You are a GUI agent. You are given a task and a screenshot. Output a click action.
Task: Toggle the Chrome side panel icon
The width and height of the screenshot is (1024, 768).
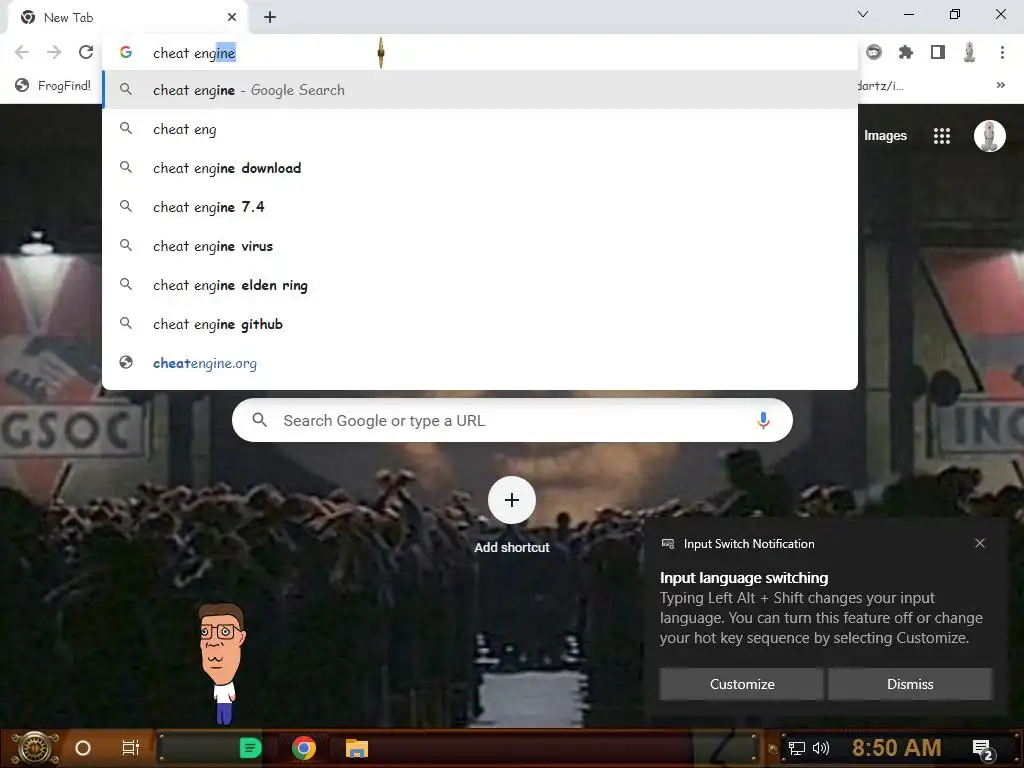pos(938,52)
